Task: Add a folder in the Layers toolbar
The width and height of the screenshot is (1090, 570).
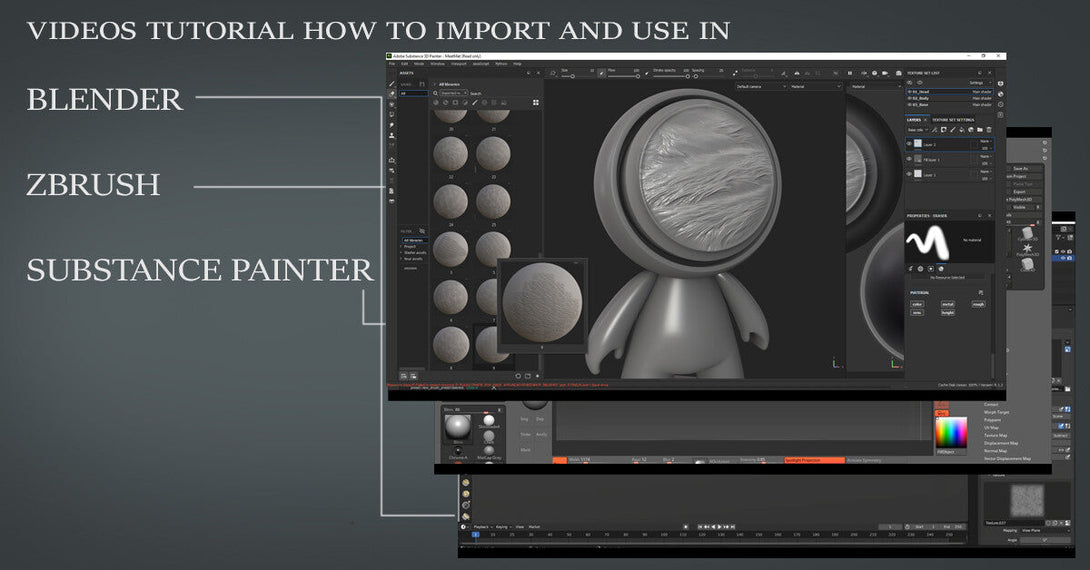Action: 980,129
